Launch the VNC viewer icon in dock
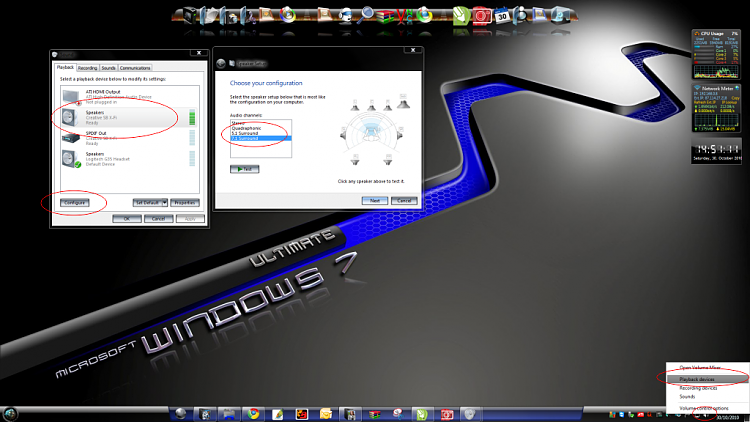750x422 pixels. 405,16
